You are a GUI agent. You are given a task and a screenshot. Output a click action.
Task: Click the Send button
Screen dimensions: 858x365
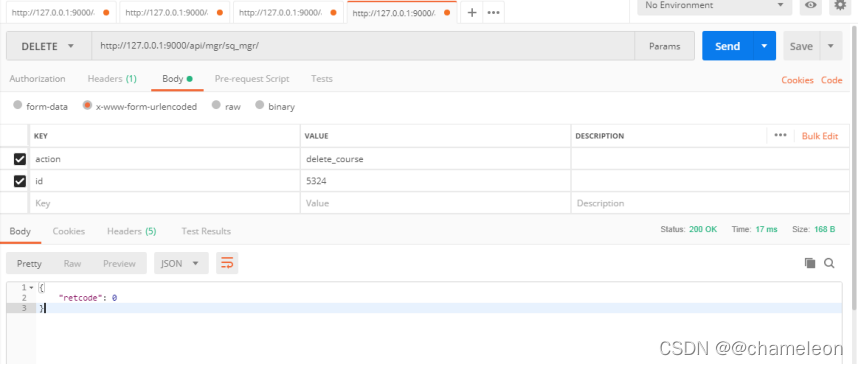[x=728, y=46]
